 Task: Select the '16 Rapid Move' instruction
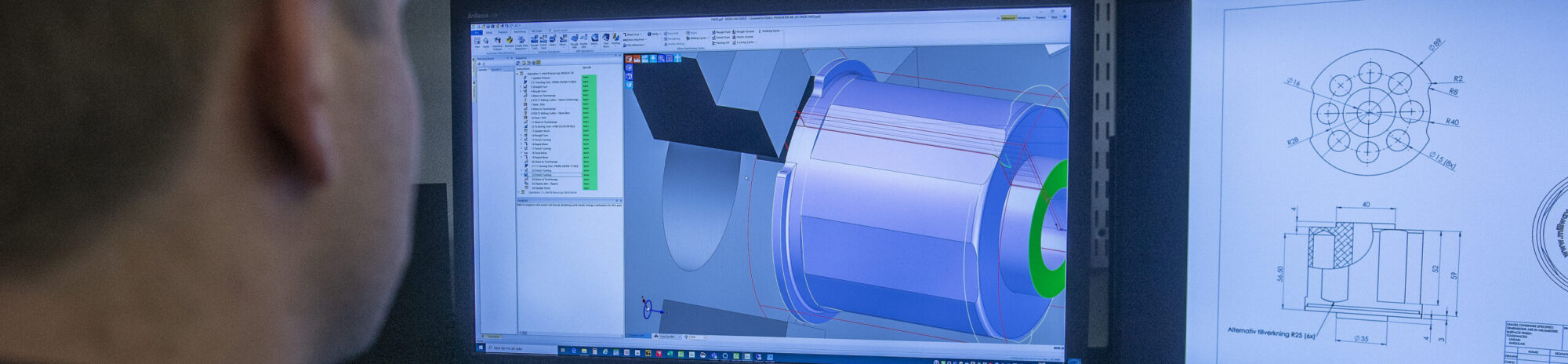539,144
